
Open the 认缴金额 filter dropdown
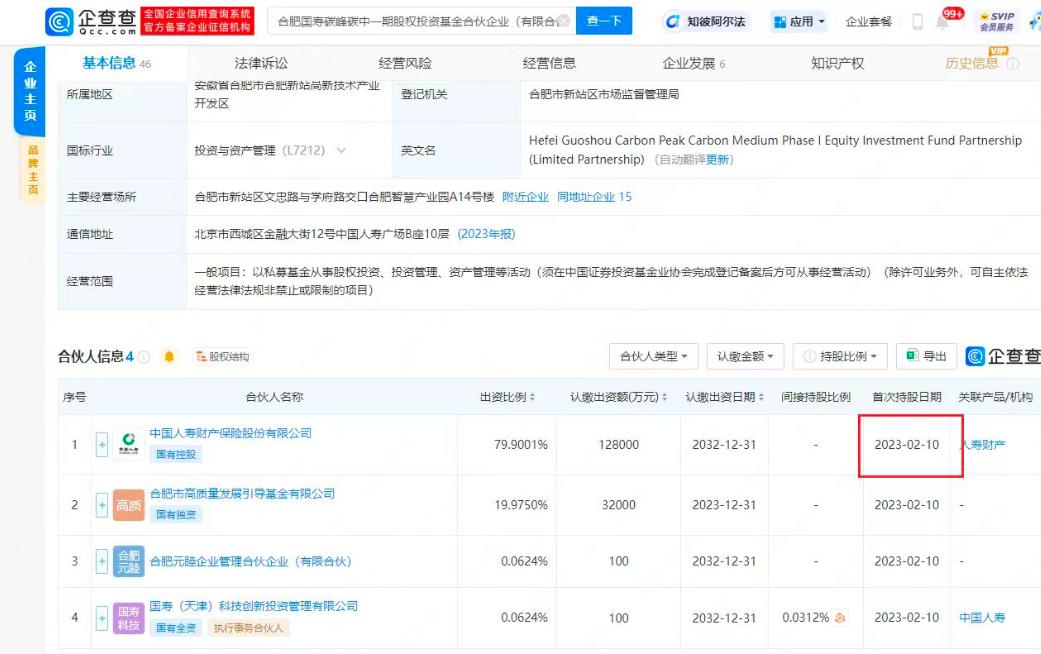point(746,356)
